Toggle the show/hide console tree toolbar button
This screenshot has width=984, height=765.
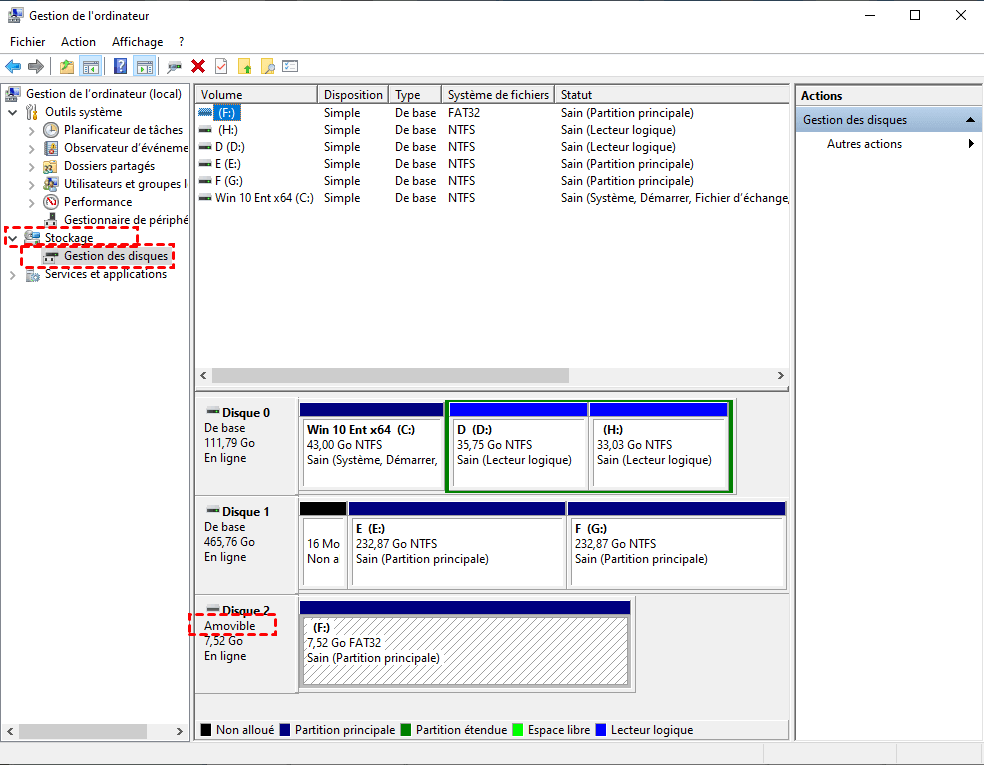pos(90,66)
